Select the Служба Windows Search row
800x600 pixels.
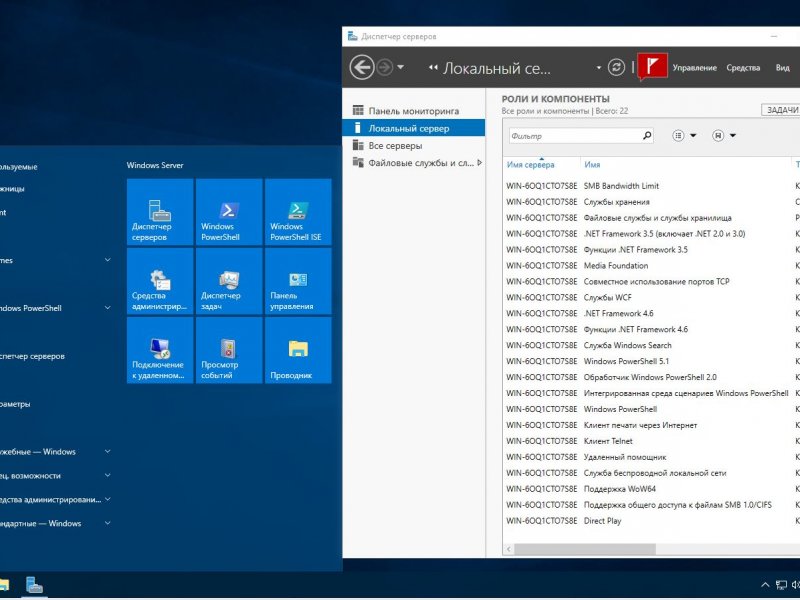[651, 345]
